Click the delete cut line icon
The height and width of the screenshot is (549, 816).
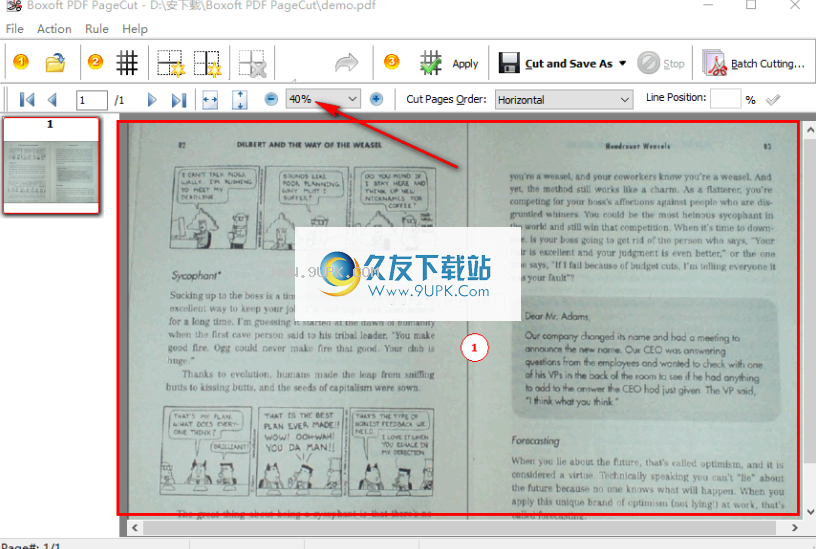point(252,63)
